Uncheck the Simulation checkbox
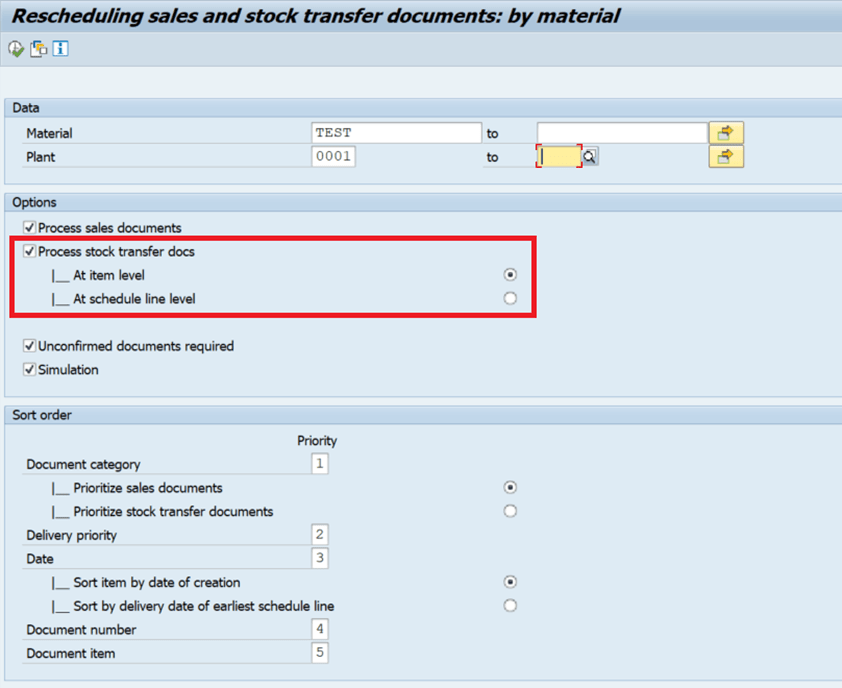This screenshot has height=688, width=842. (x=31, y=370)
